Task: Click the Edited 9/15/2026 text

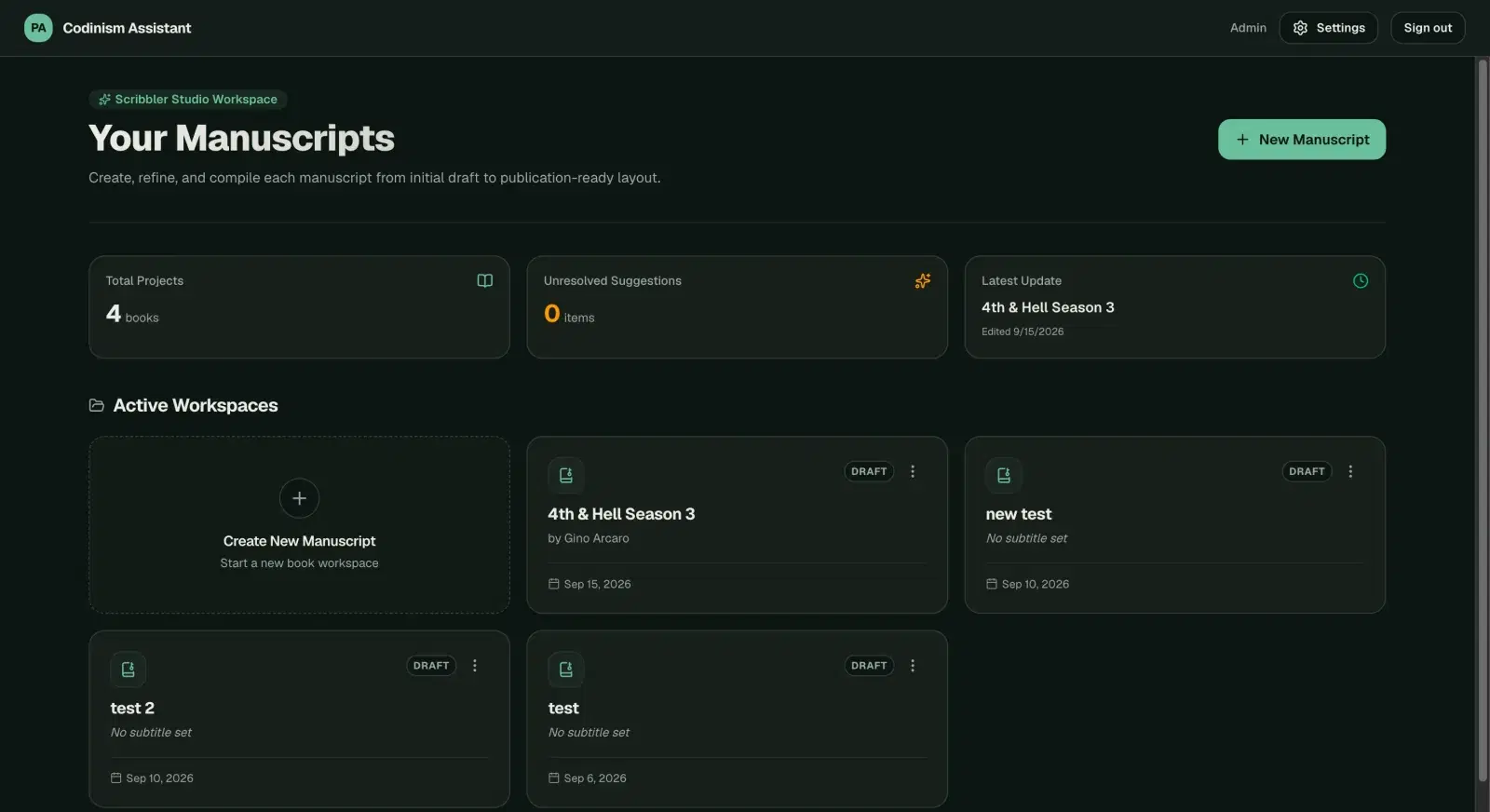Action: 1023,332
